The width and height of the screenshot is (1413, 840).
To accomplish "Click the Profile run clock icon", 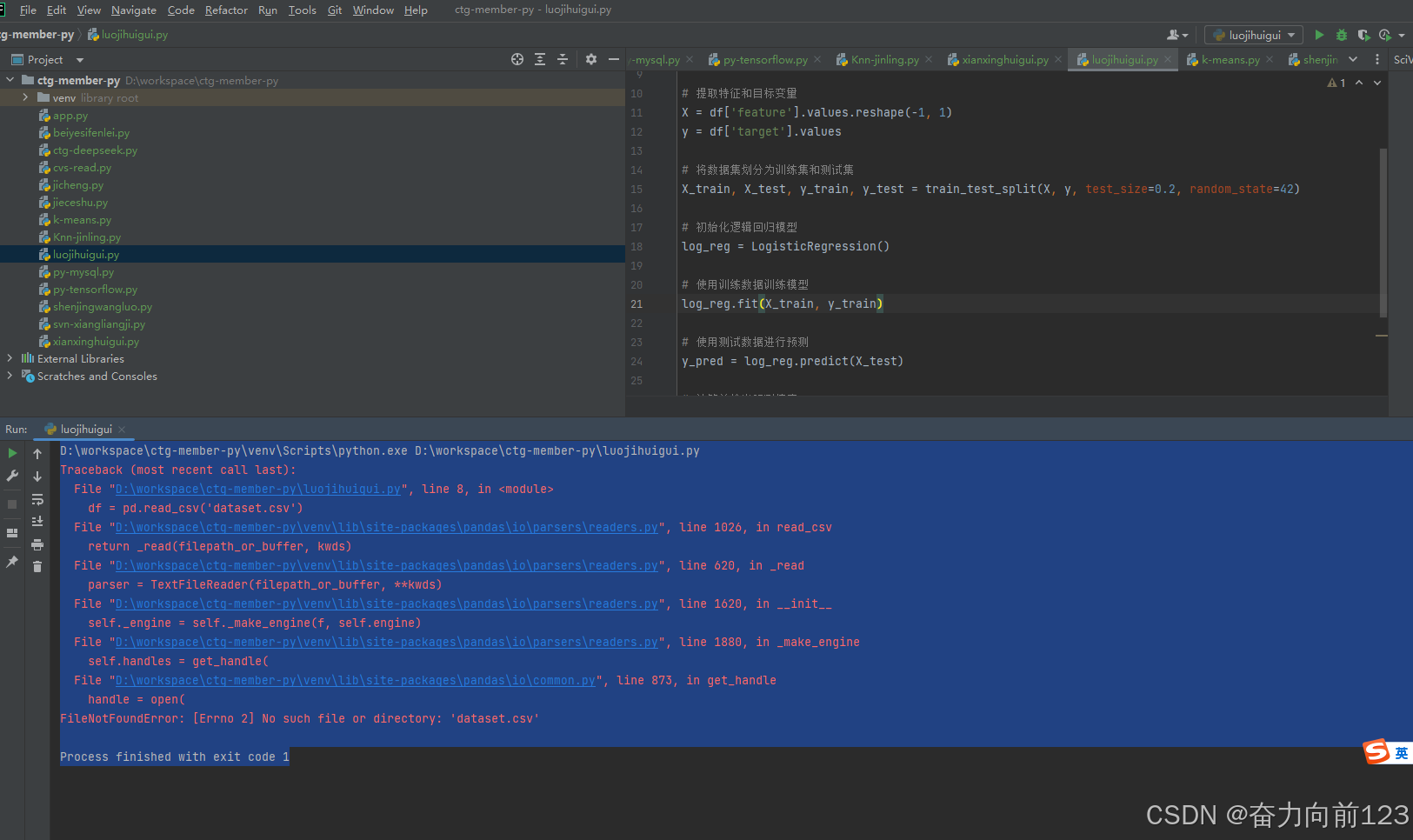I will click(1385, 35).
